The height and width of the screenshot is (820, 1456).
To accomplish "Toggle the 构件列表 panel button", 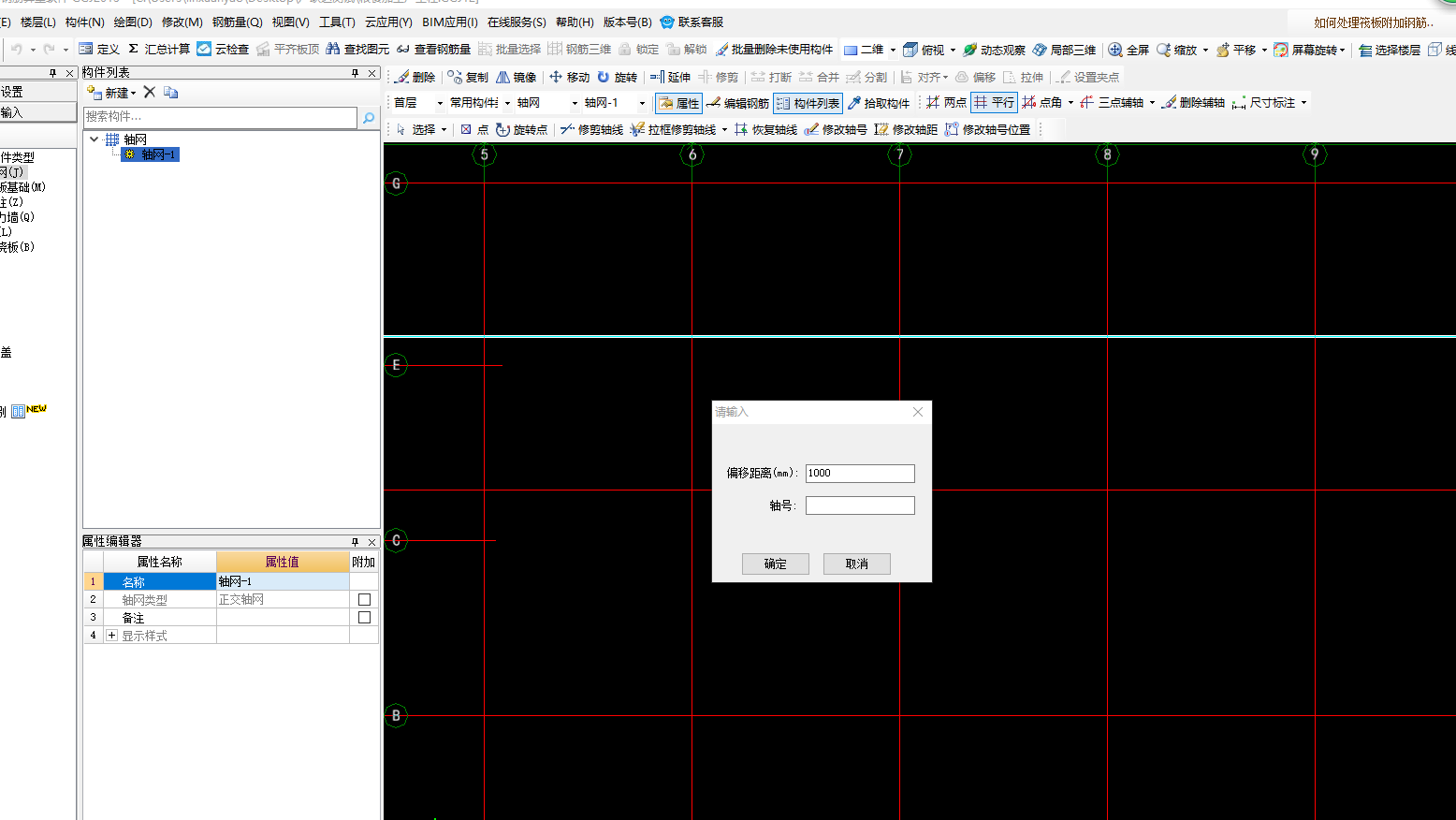I will click(x=808, y=103).
